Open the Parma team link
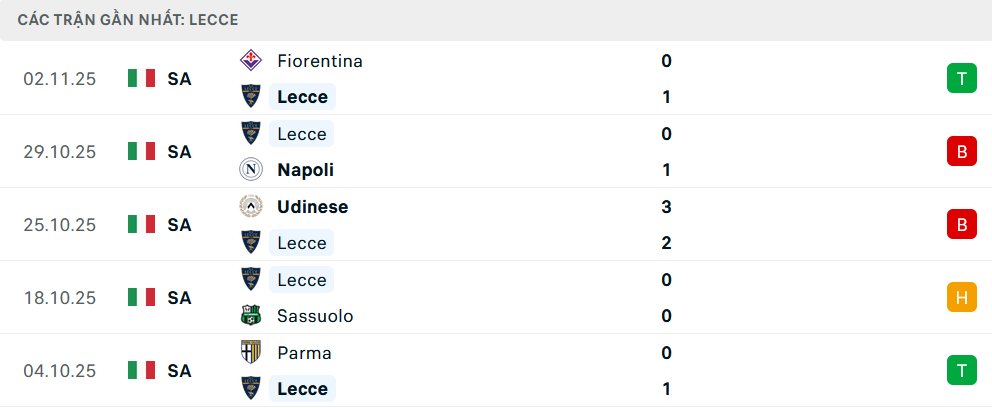 [x=304, y=353]
